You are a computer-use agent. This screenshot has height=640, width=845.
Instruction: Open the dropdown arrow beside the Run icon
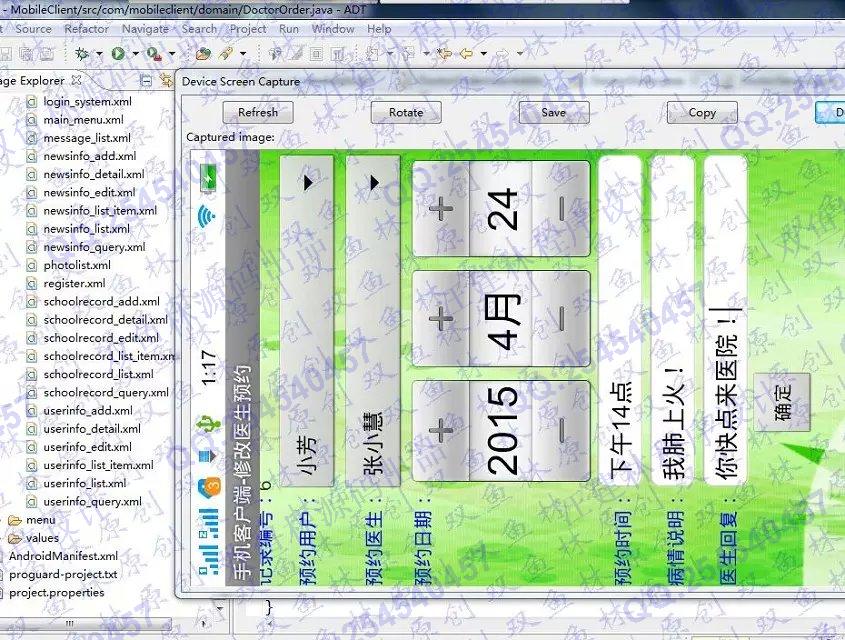pos(132,54)
